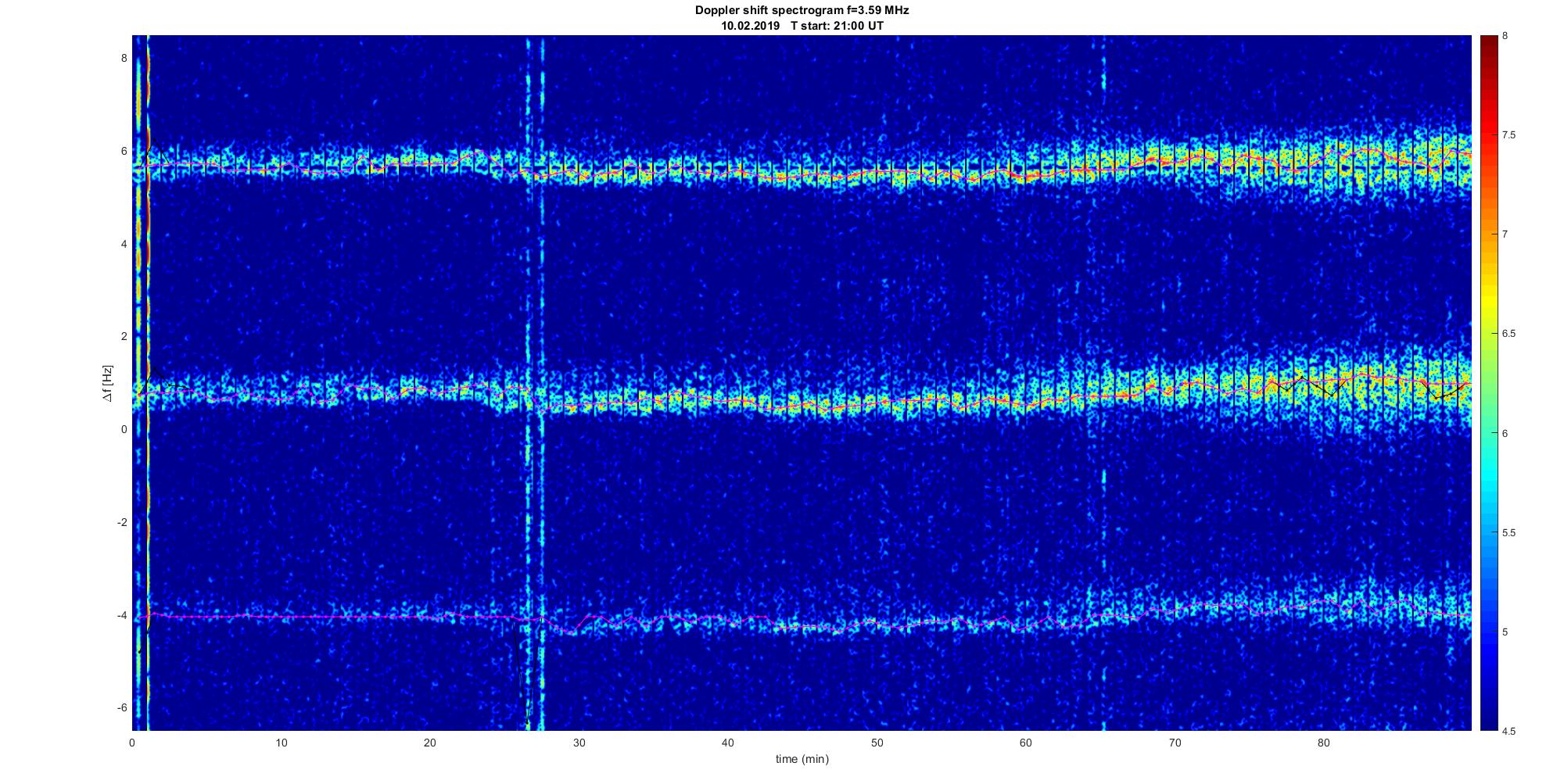
Task: Click x-axis tick label '30'
Action: coord(579,743)
